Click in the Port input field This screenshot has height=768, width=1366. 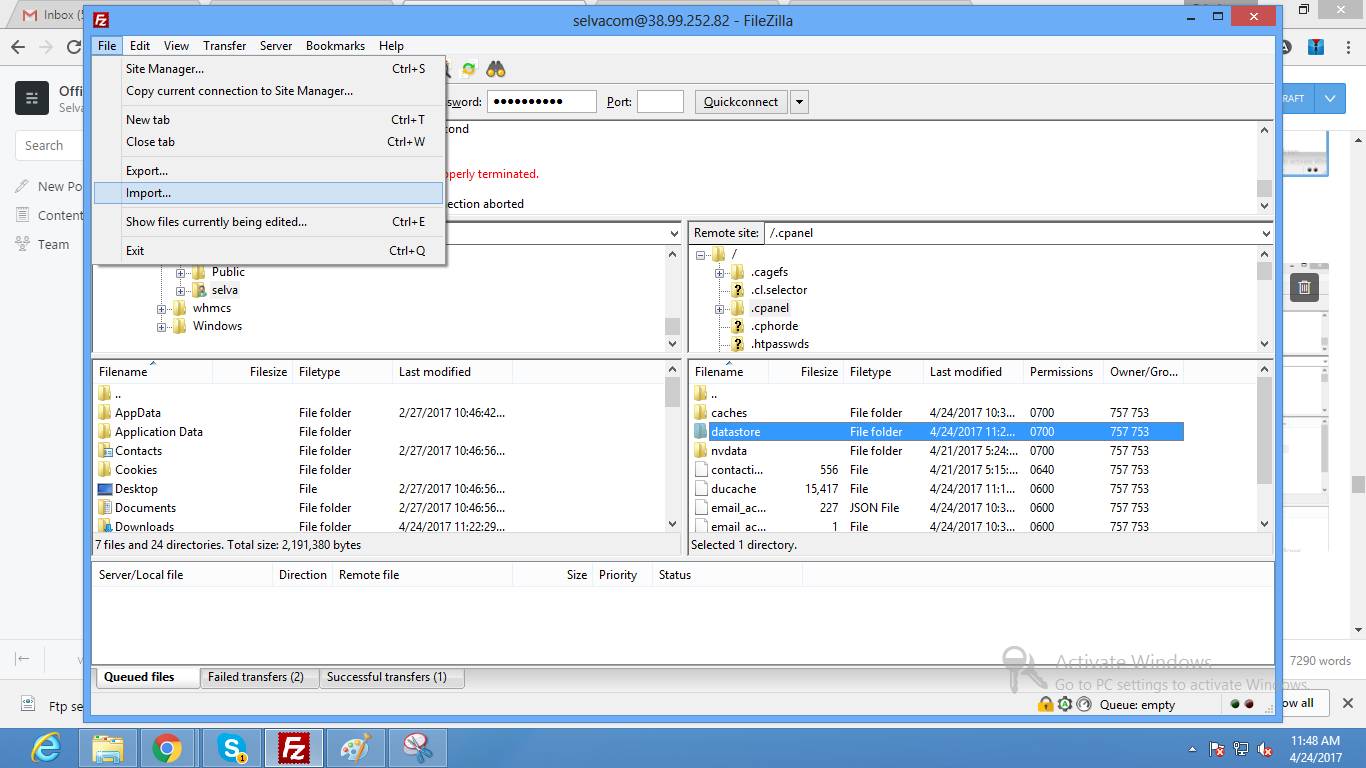[660, 102]
